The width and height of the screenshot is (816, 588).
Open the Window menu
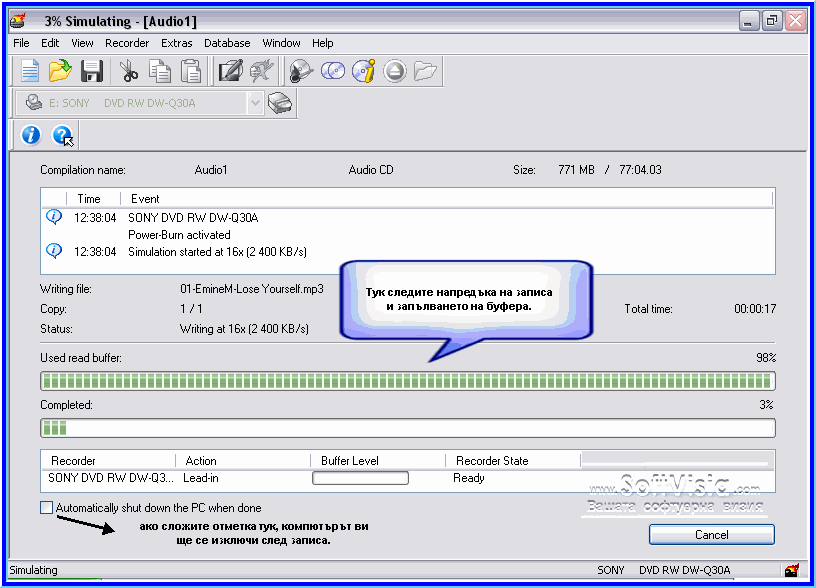[x=281, y=43]
